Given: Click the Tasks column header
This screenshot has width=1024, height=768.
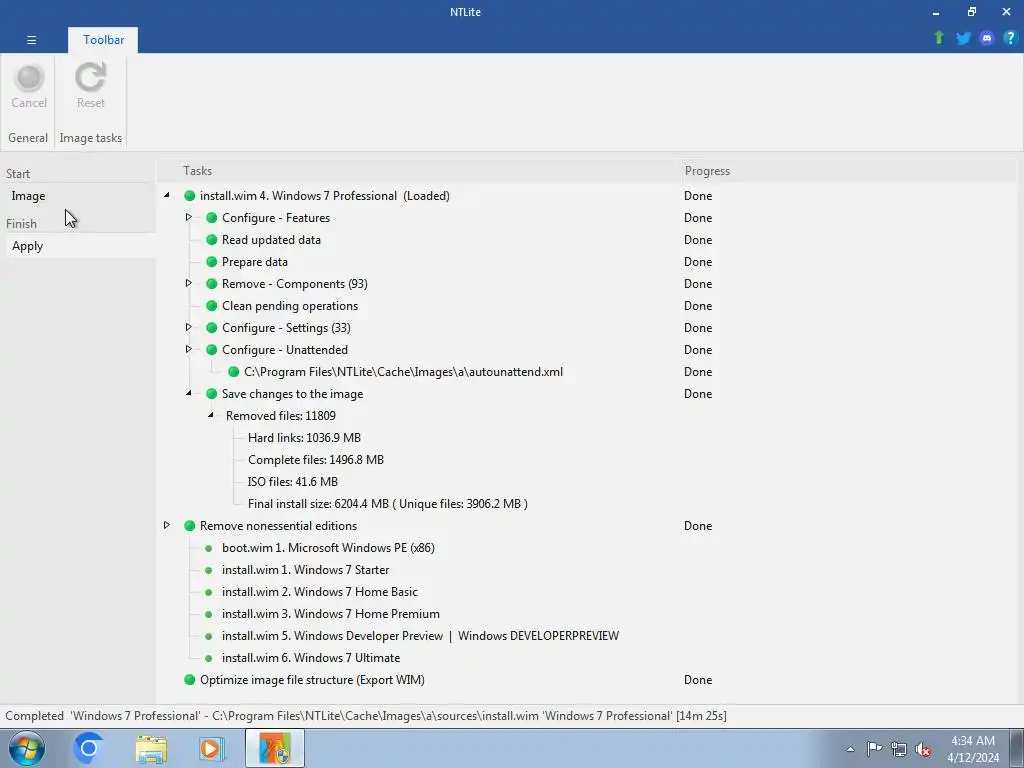Looking at the screenshot, I should [x=197, y=171].
